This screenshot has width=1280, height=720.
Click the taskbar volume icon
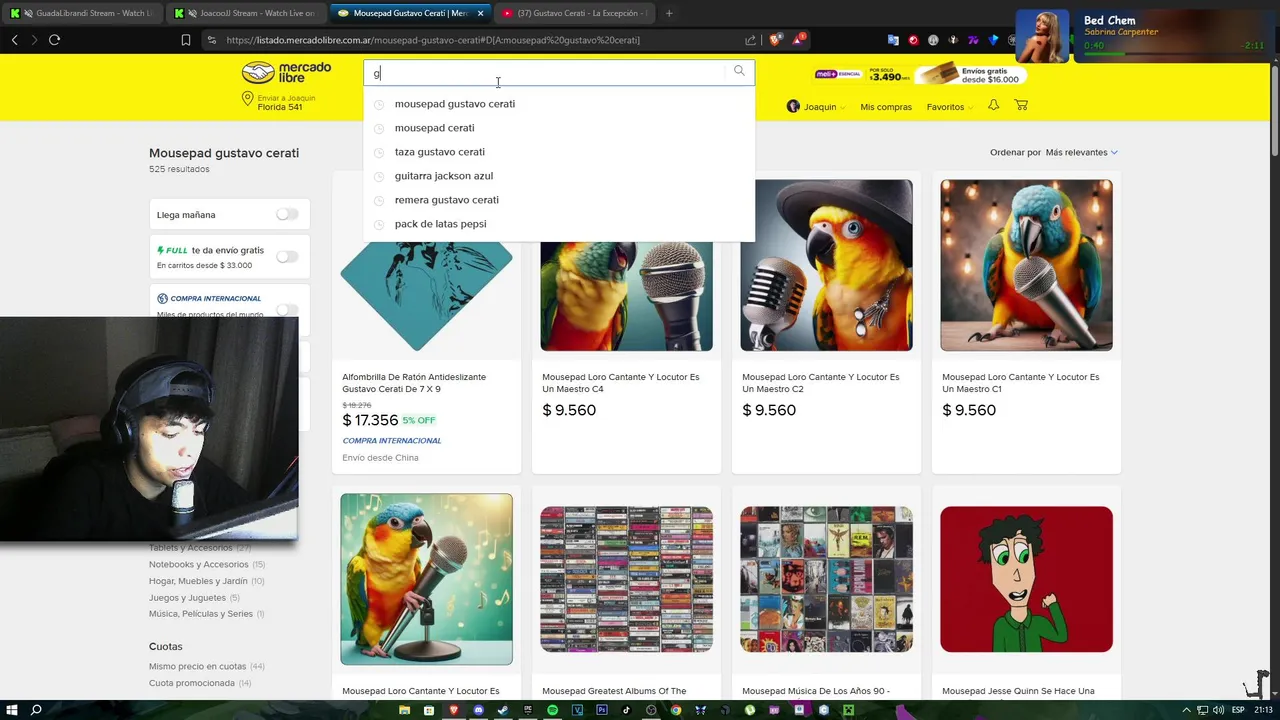click(1220, 710)
